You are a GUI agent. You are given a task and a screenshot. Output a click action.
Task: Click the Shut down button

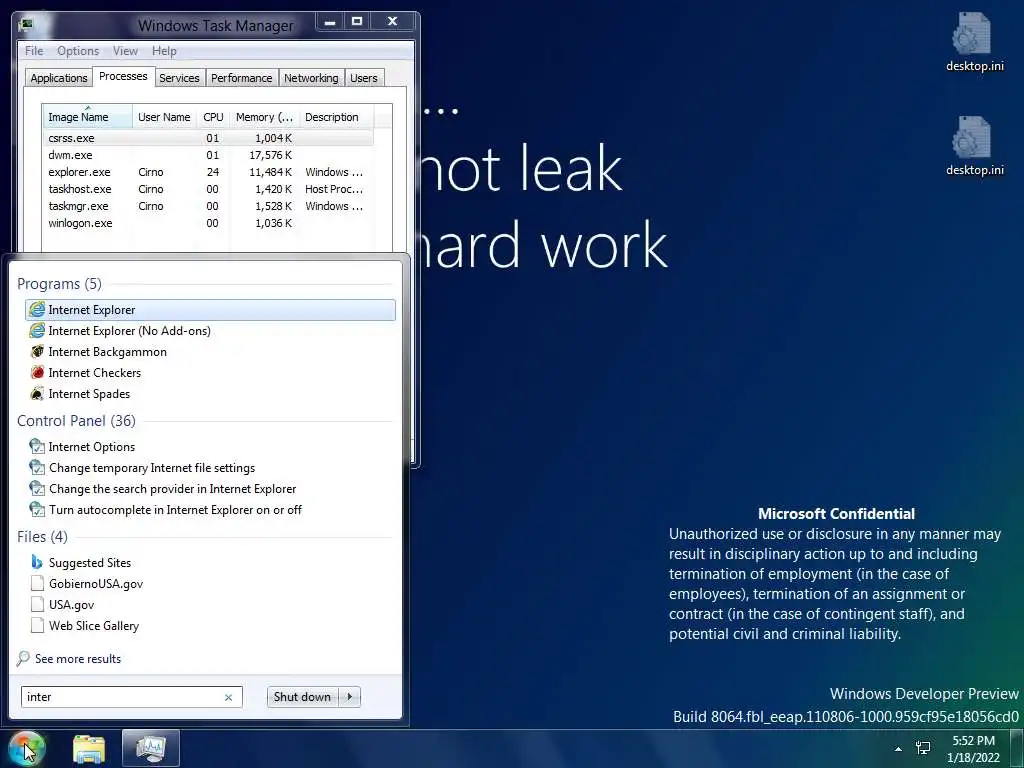302,697
